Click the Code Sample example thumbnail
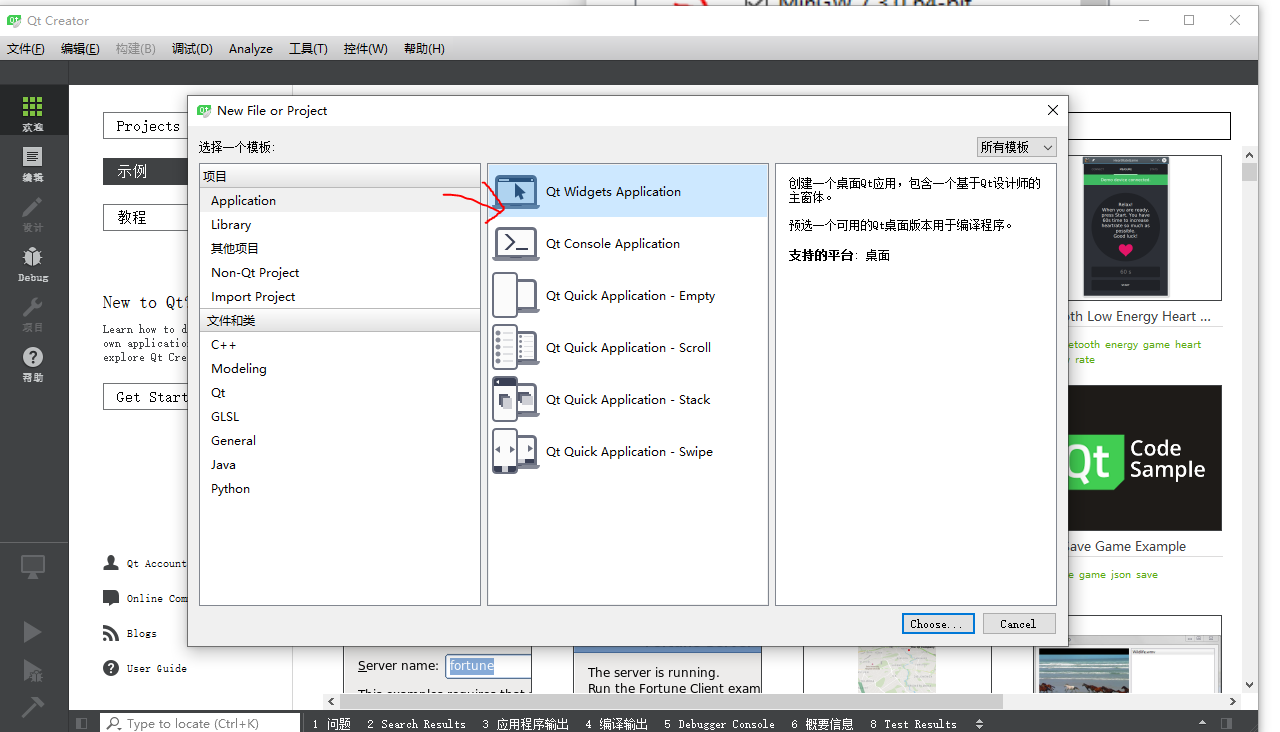 (x=1144, y=458)
